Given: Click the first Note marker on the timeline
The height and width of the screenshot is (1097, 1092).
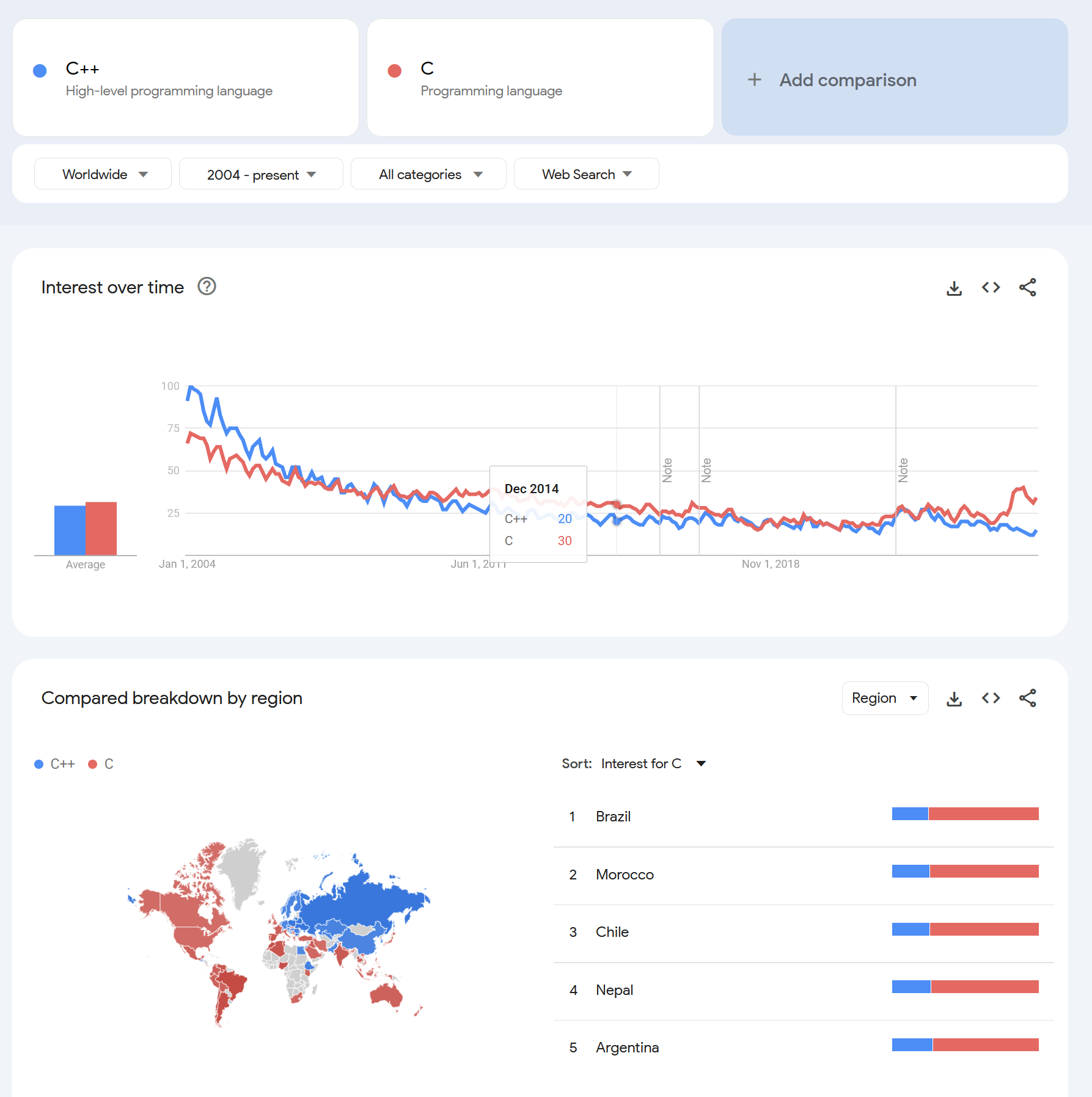Looking at the screenshot, I should pyautogui.click(x=667, y=470).
